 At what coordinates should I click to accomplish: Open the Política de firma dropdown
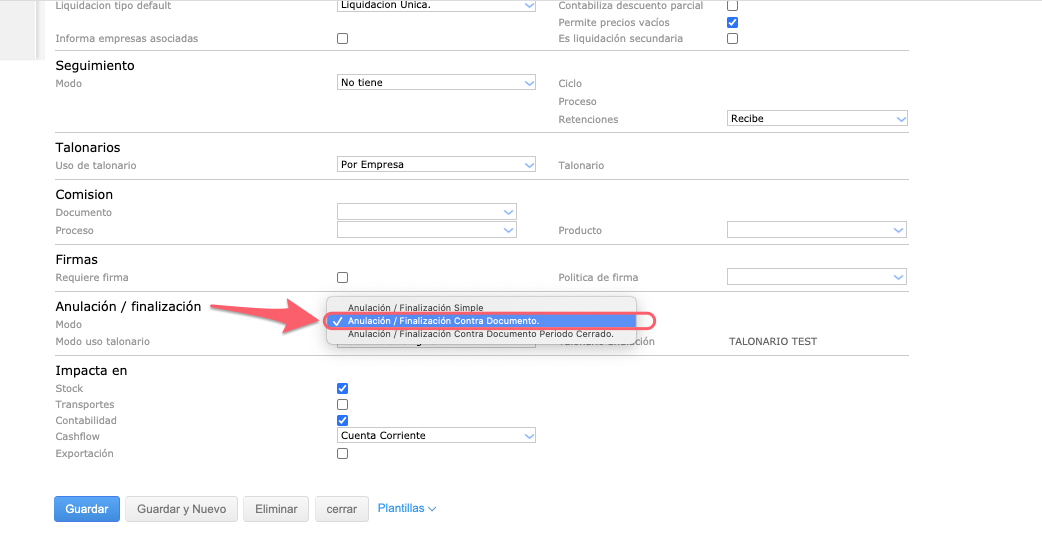click(817, 277)
